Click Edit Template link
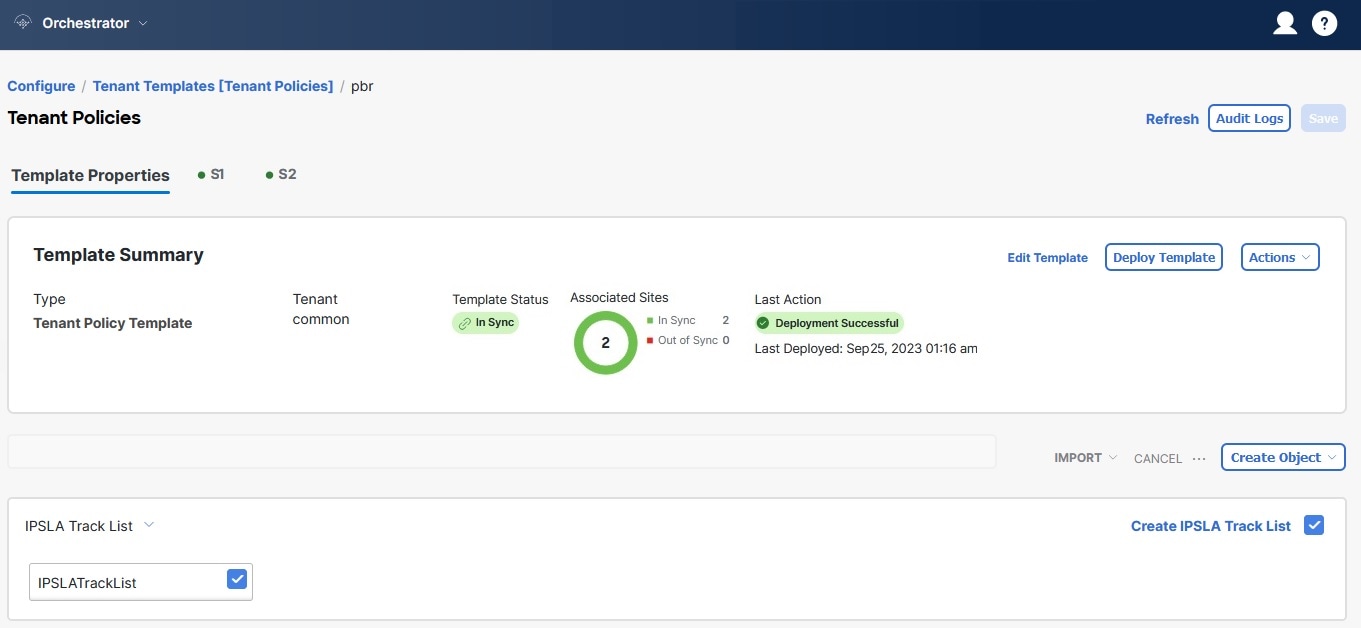This screenshot has height=628, width=1361. click(1047, 258)
